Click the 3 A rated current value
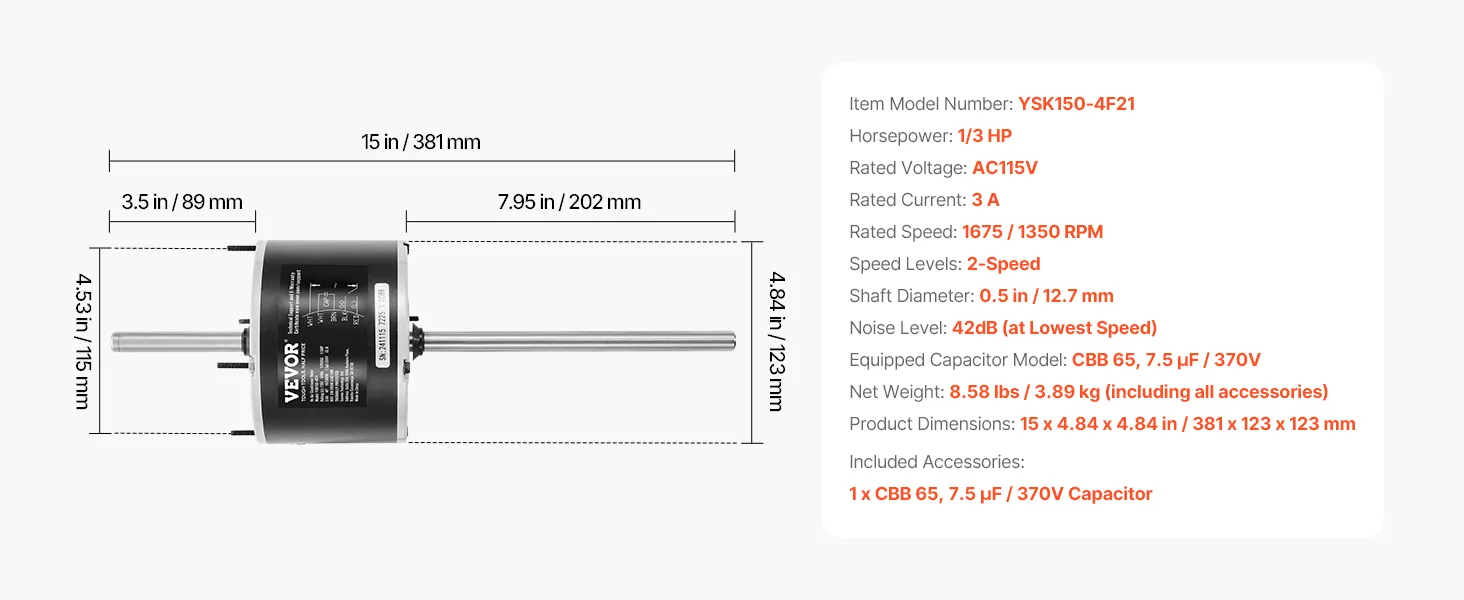This screenshot has width=1464, height=600. [x=985, y=200]
